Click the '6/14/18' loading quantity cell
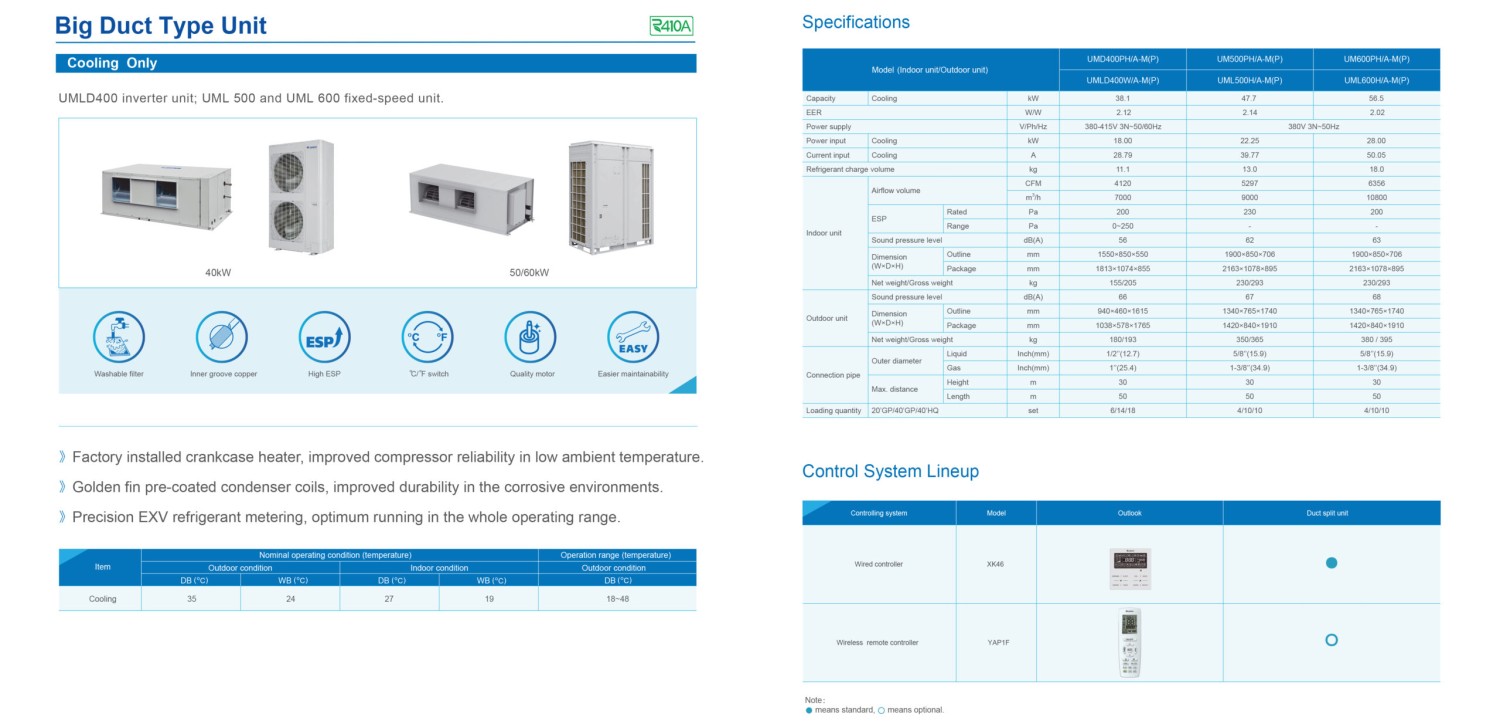 (1122, 410)
